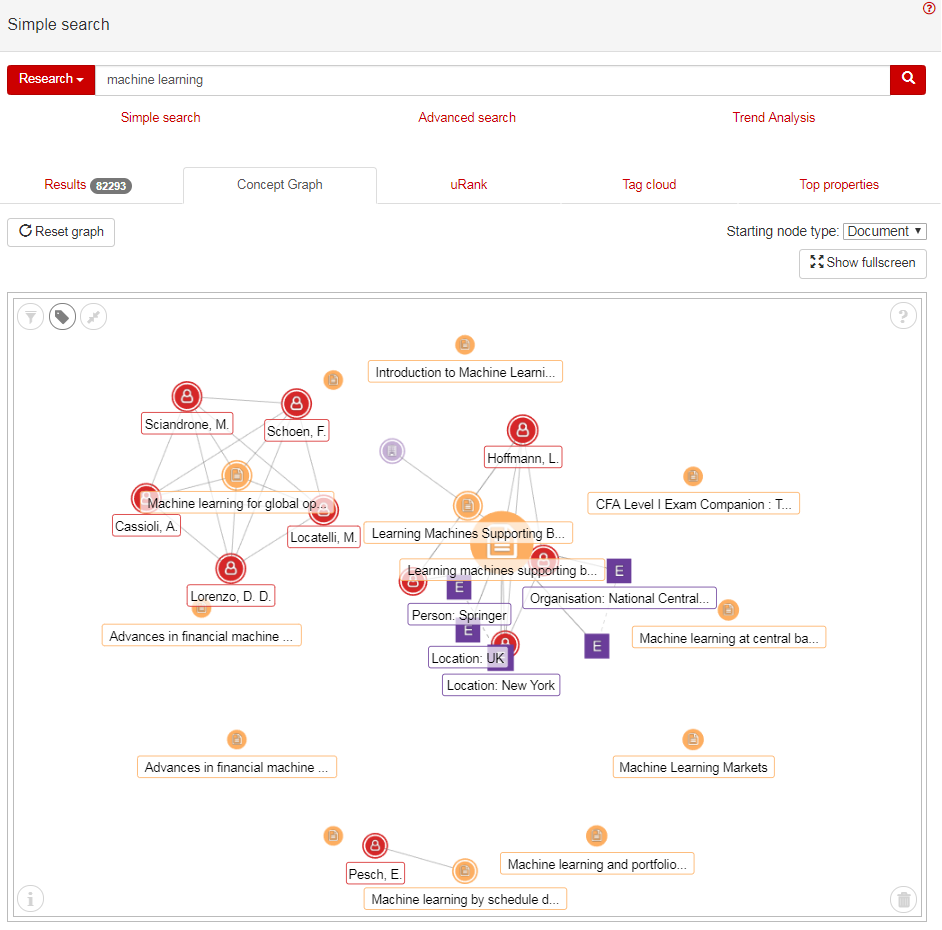This screenshot has height=930, width=942.
Task: Open graph help question mark icon
Action: coord(903,317)
